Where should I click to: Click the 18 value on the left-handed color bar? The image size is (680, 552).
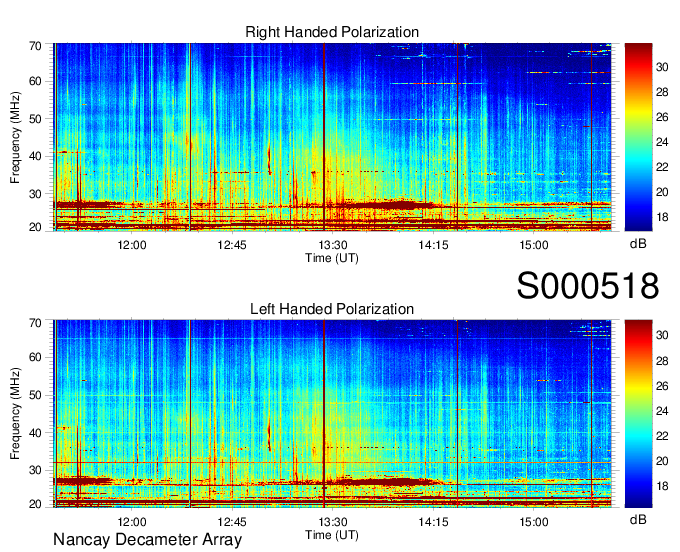(662, 486)
